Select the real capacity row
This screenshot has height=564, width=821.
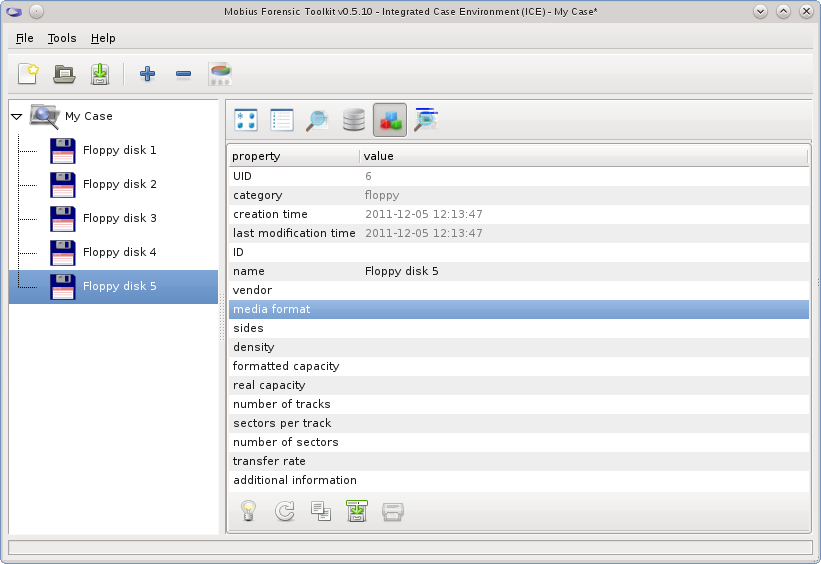[x=519, y=385]
